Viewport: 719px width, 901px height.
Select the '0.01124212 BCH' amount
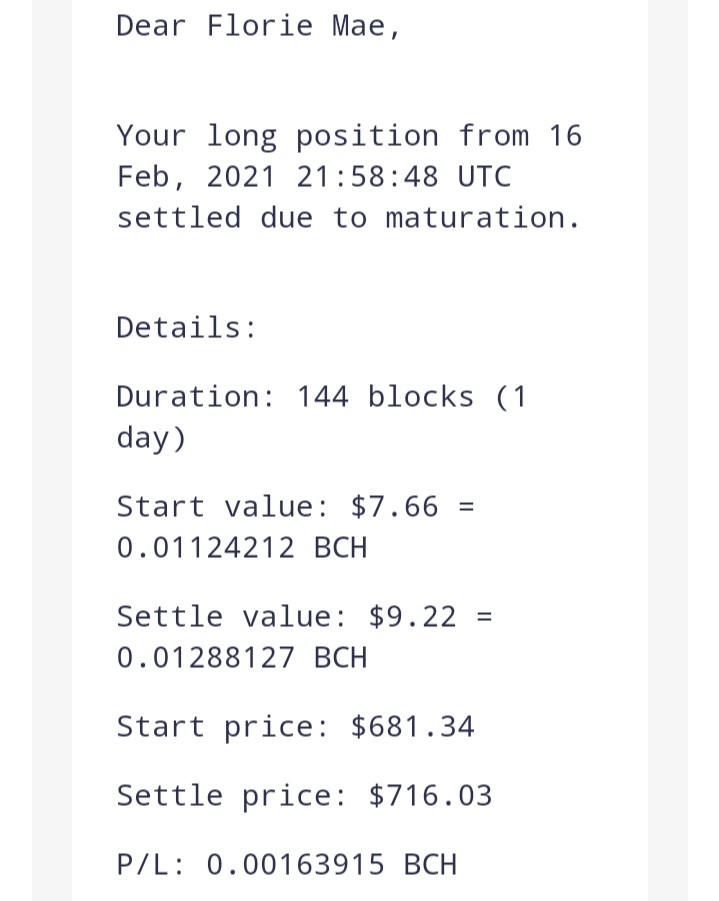coord(241,547)
